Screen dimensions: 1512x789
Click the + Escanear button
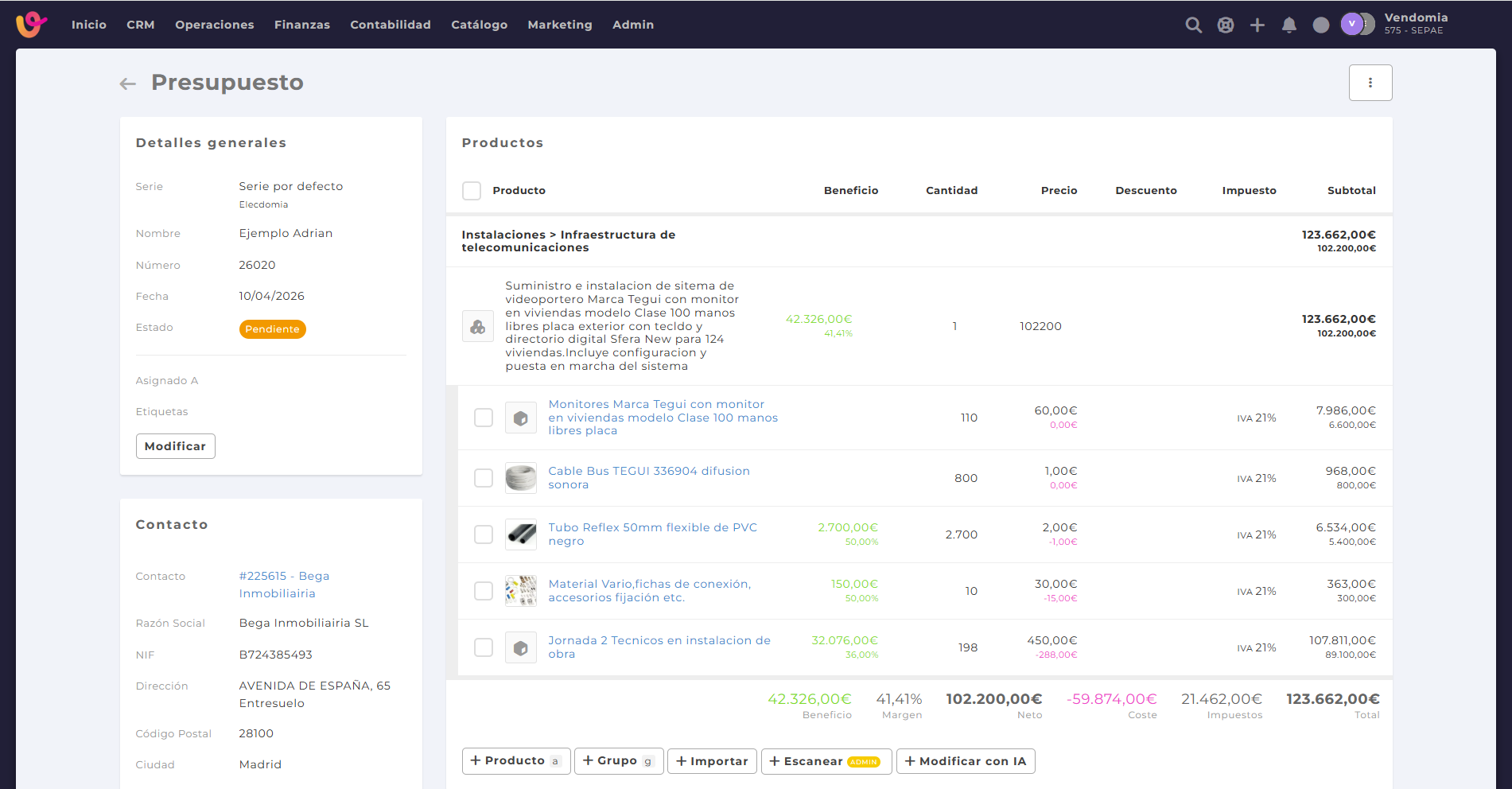pyautogui.click(x=826, y=761)
